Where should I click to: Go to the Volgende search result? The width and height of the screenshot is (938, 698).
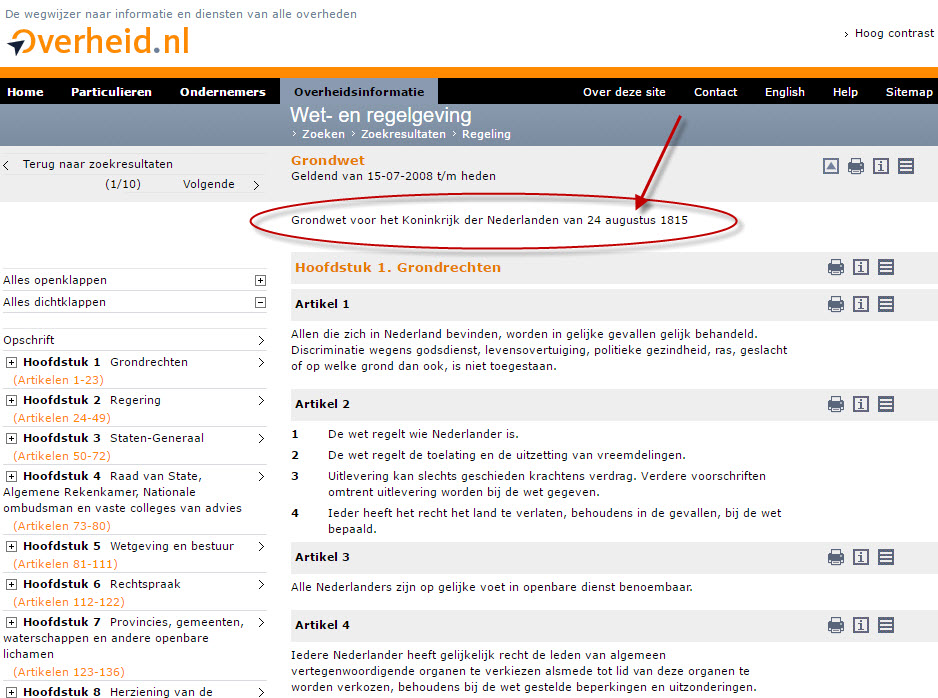click(x=209, y=184)
